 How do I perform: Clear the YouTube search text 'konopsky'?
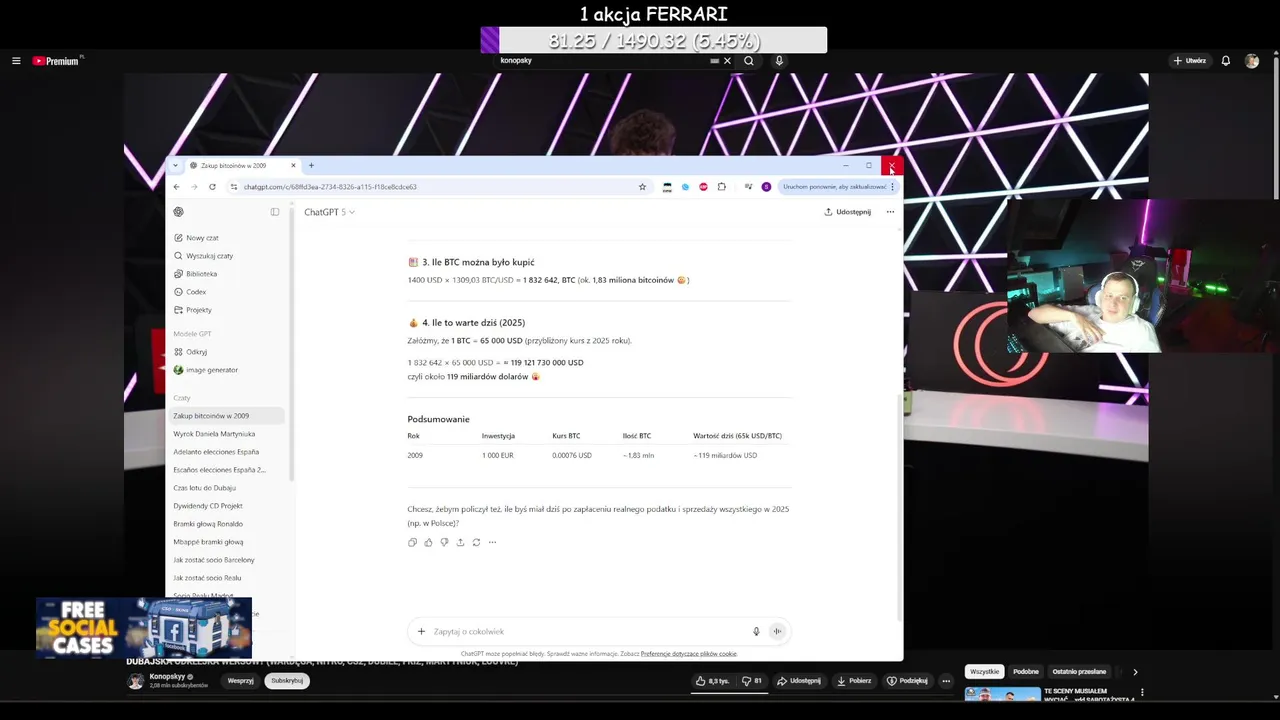pos(727,61)
